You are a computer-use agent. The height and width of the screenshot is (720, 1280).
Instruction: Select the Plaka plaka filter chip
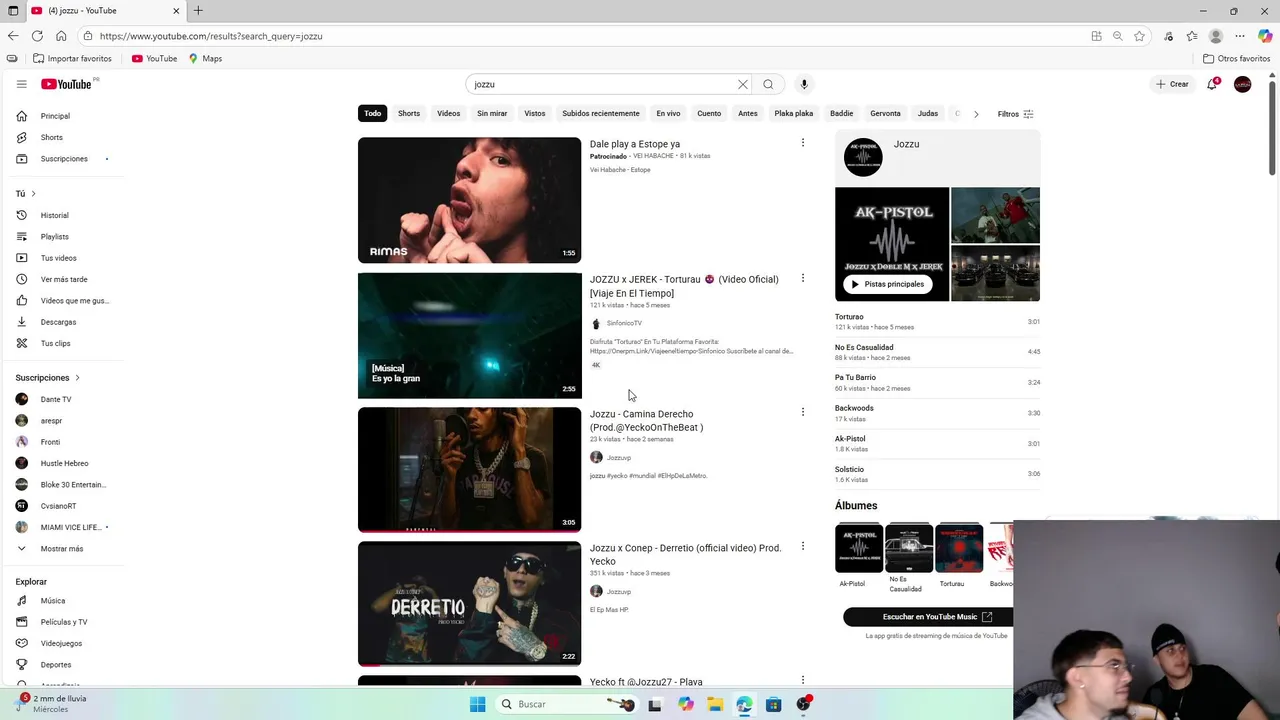click(x=794, y=113)
